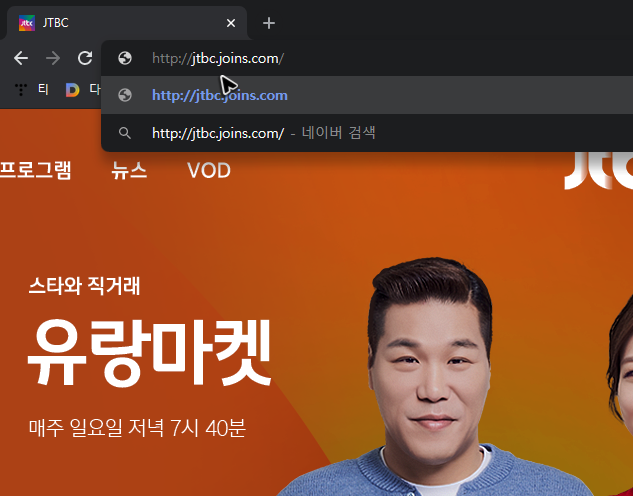This screenshot has width=633, height=496.
Task: Click the globe icon in address bar
Action: (x=125, y=59)
